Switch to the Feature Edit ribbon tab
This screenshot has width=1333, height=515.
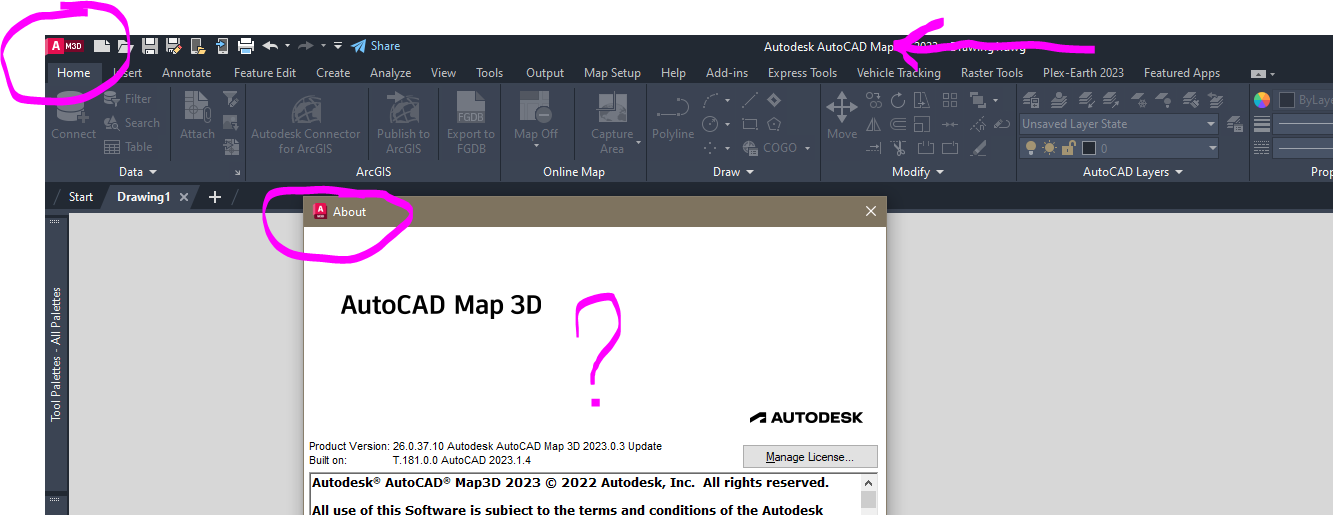pyautogui.click(x=265, y=73)
